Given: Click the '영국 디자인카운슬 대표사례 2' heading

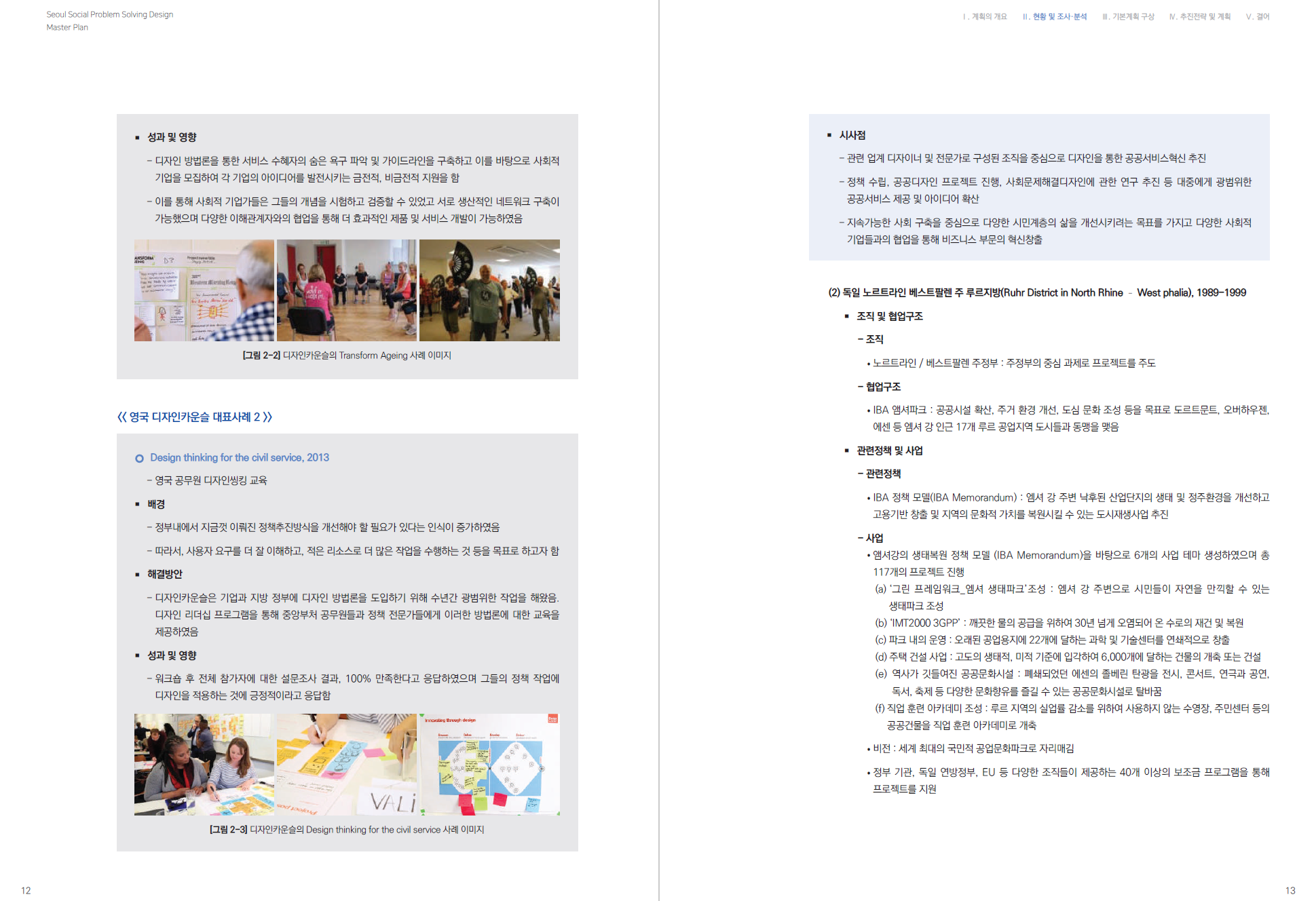Looking at the screenshot, I should click(194, 417).
